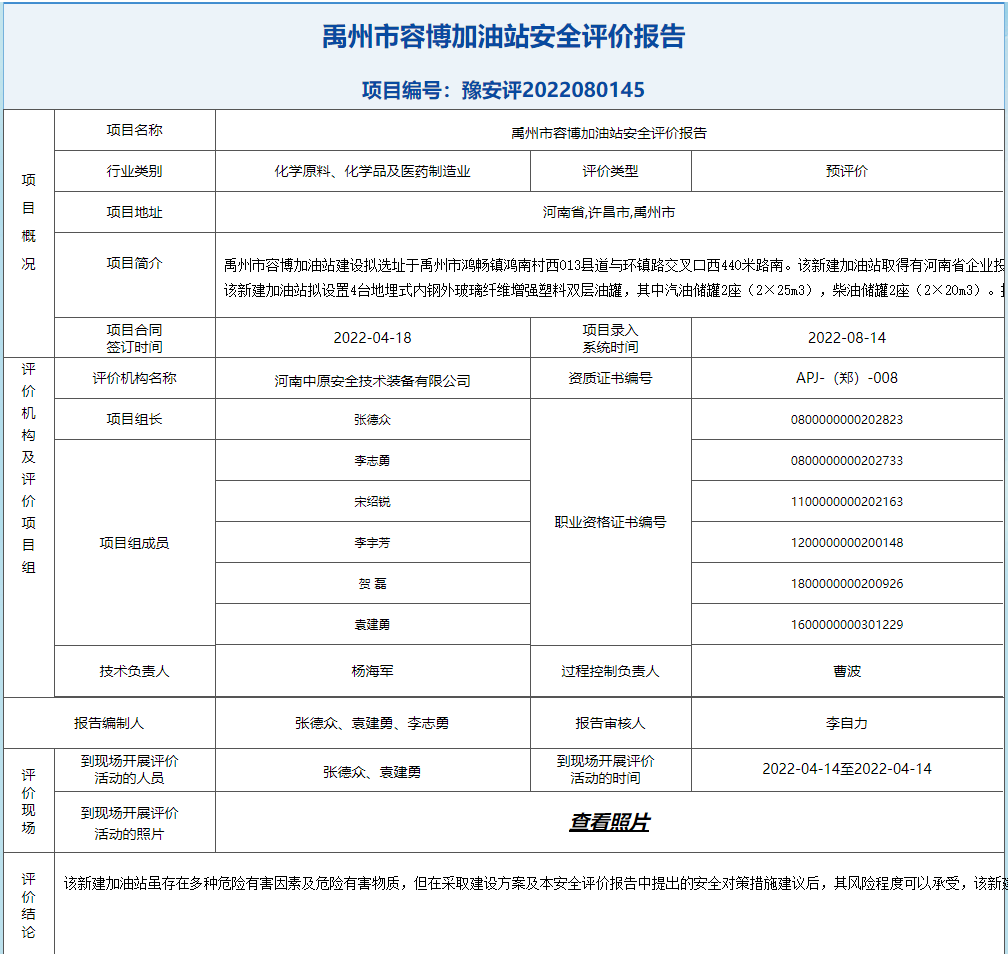Screen dimensions: 1008x954
Task: Click the 到现场开展评价活动的时间 label
Action: point(606,770)
